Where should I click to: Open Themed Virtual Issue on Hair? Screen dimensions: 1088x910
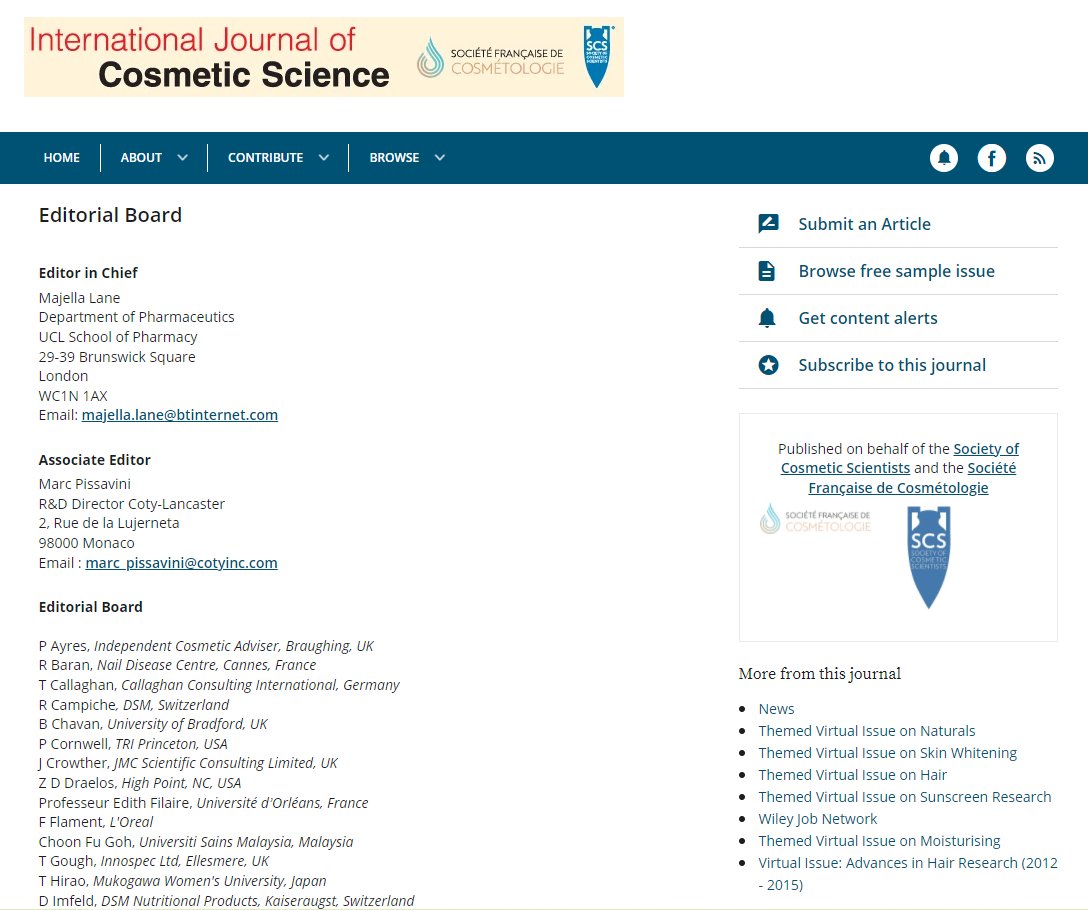(x=852, y=775)
